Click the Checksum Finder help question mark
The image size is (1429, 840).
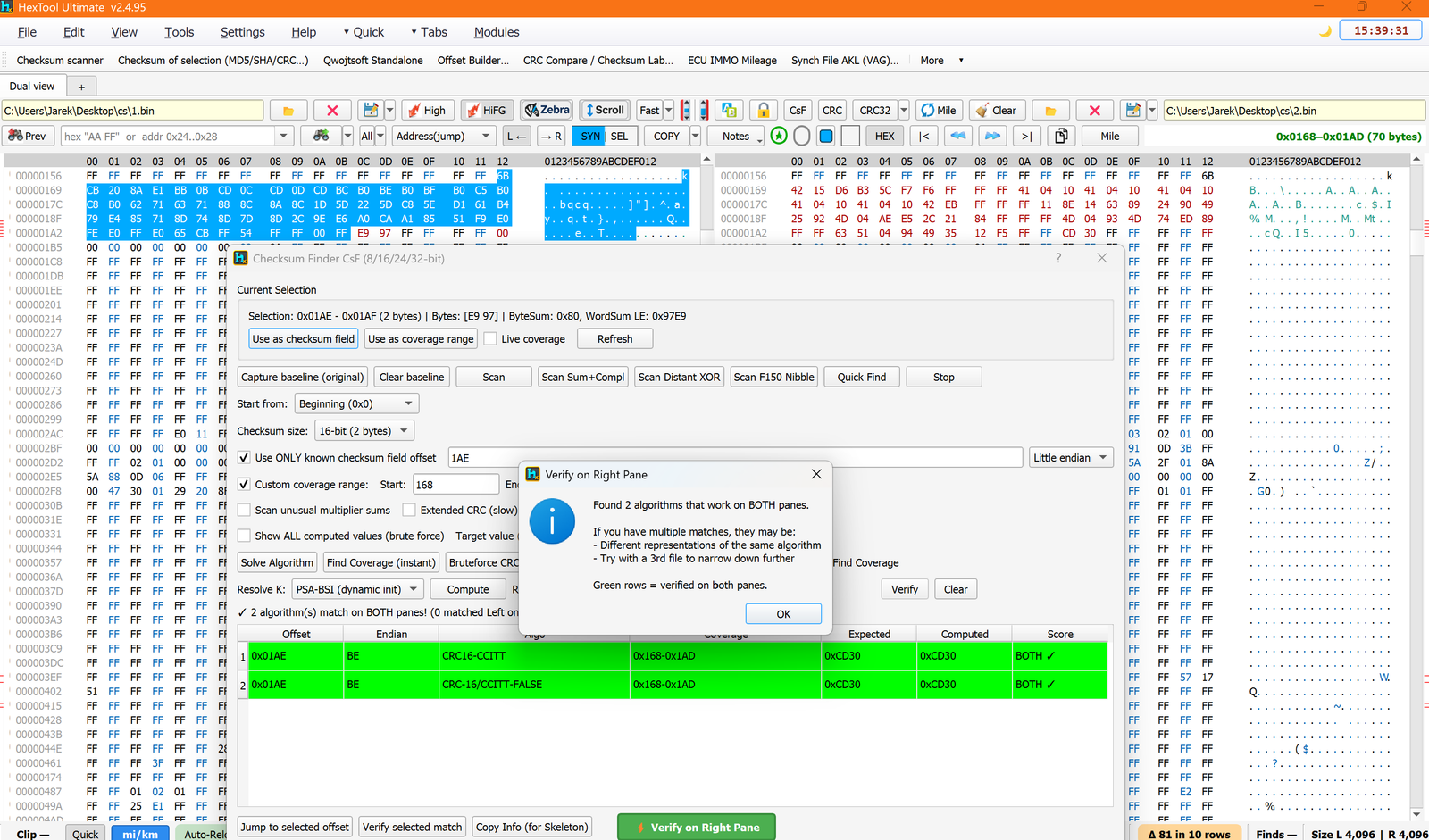1058,258
